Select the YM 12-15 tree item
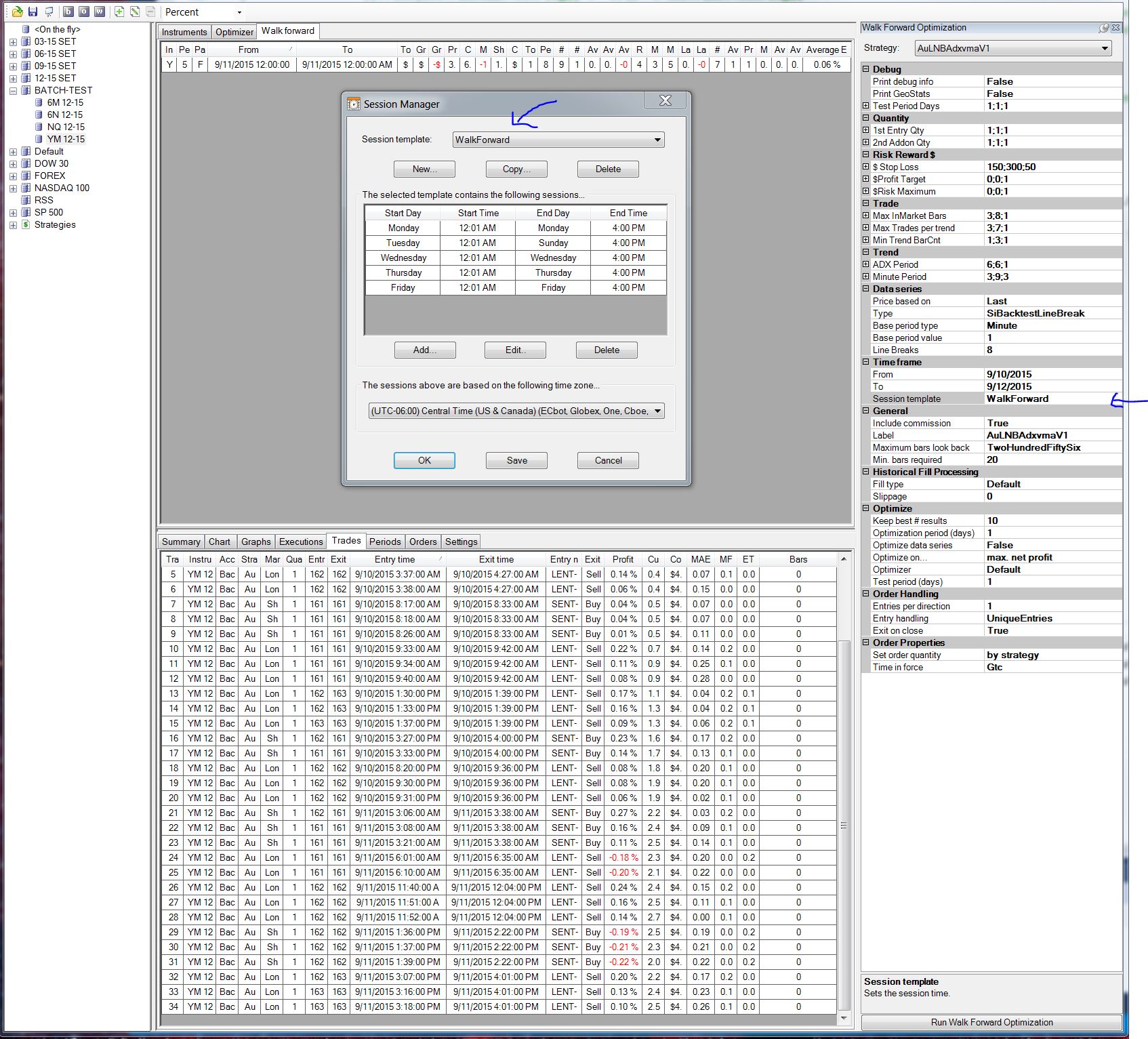 (66, 139)
